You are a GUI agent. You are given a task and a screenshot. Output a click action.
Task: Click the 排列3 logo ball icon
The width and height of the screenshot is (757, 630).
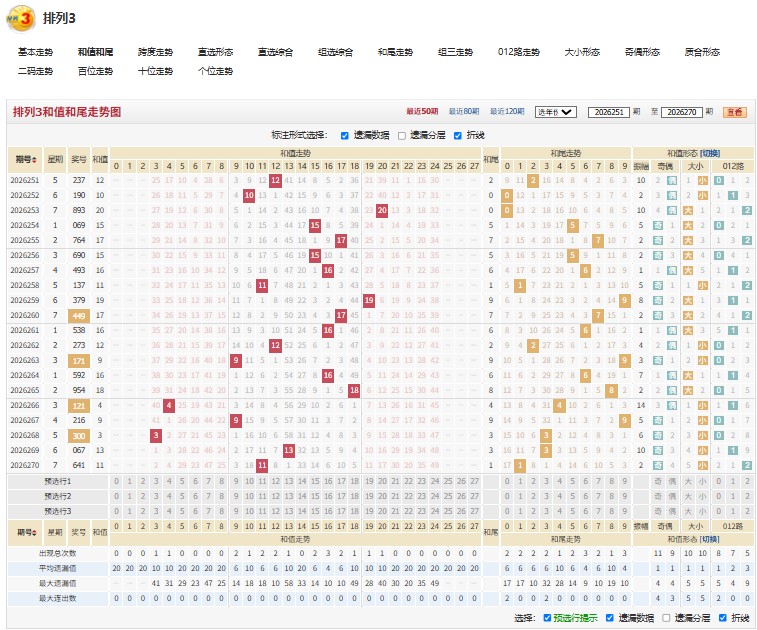pos(21,18)
